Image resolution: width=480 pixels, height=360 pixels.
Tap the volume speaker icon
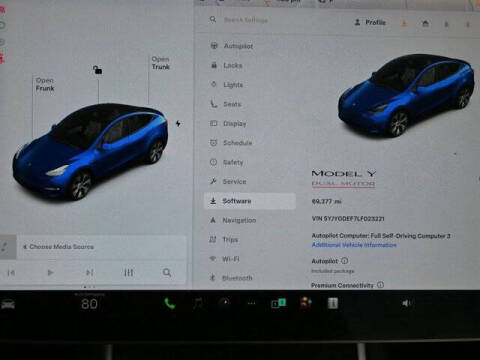click(x=406, y=303)
